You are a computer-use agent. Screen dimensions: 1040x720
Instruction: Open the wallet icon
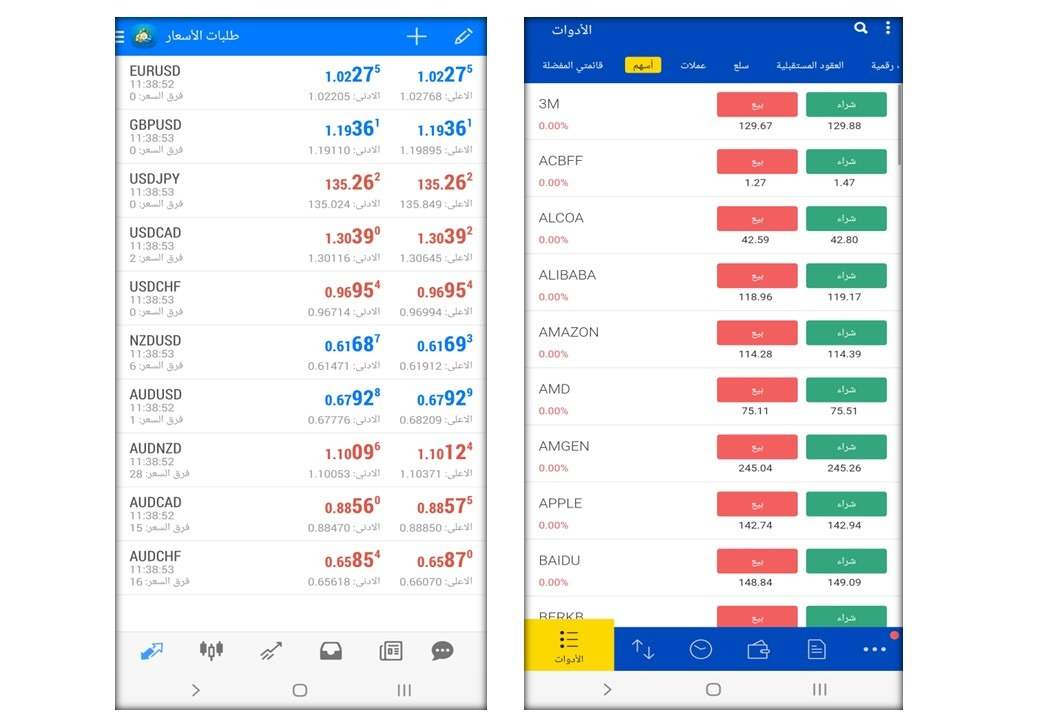(758, 649)
